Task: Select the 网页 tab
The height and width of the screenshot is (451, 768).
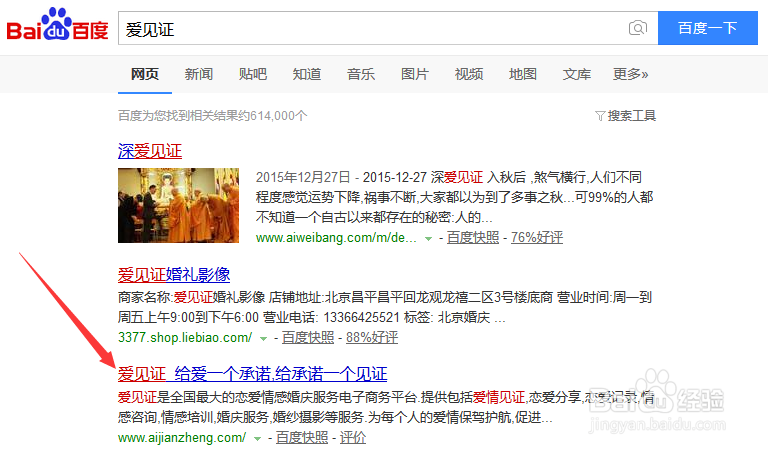Action: pyautogui.click(x=145, y=74)
